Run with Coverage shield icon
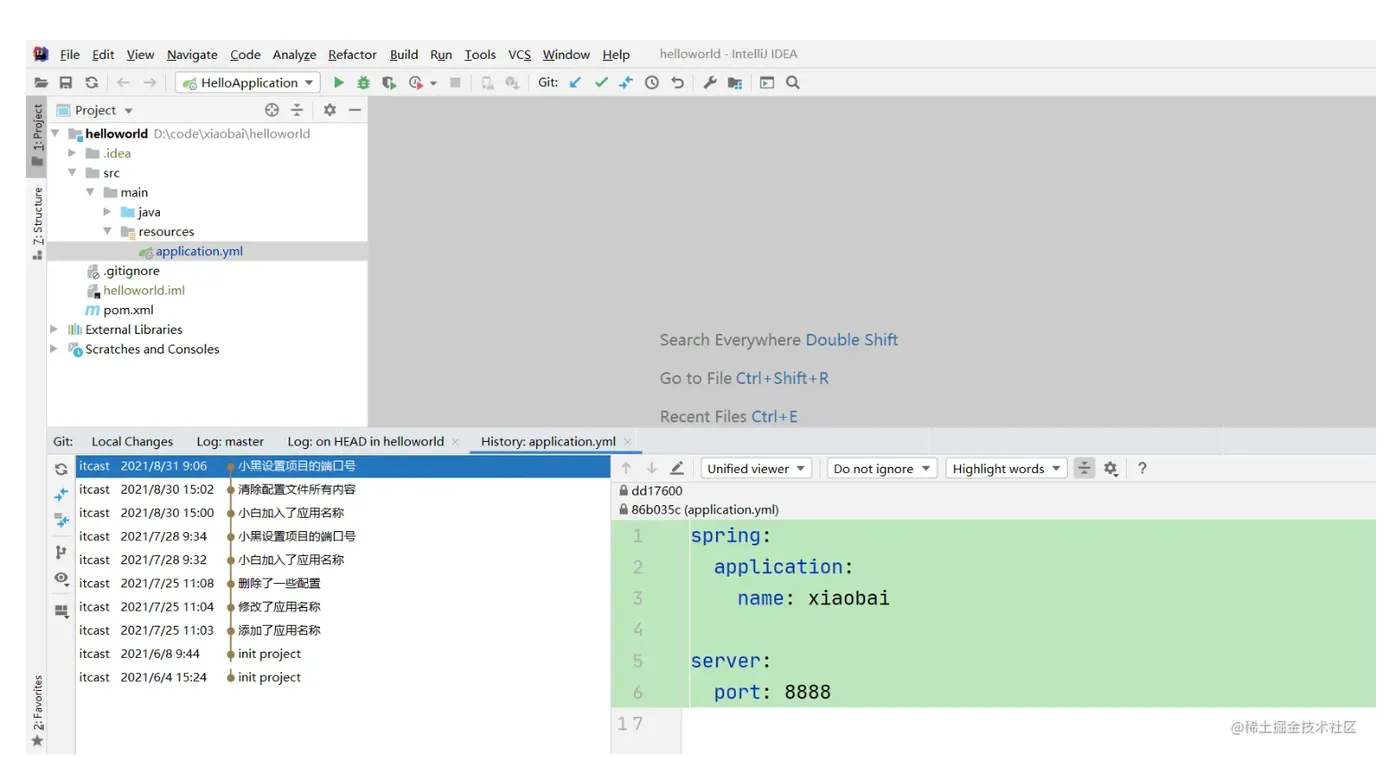 tap(389, 83)
